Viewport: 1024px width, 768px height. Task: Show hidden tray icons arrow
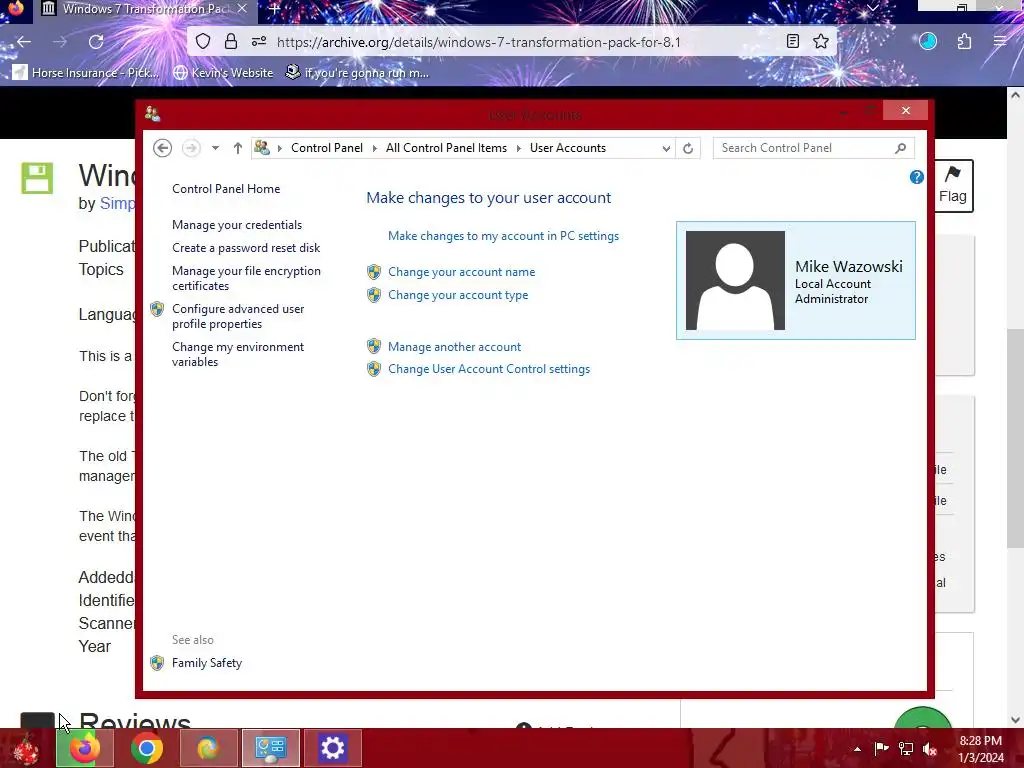click(857, 749)
